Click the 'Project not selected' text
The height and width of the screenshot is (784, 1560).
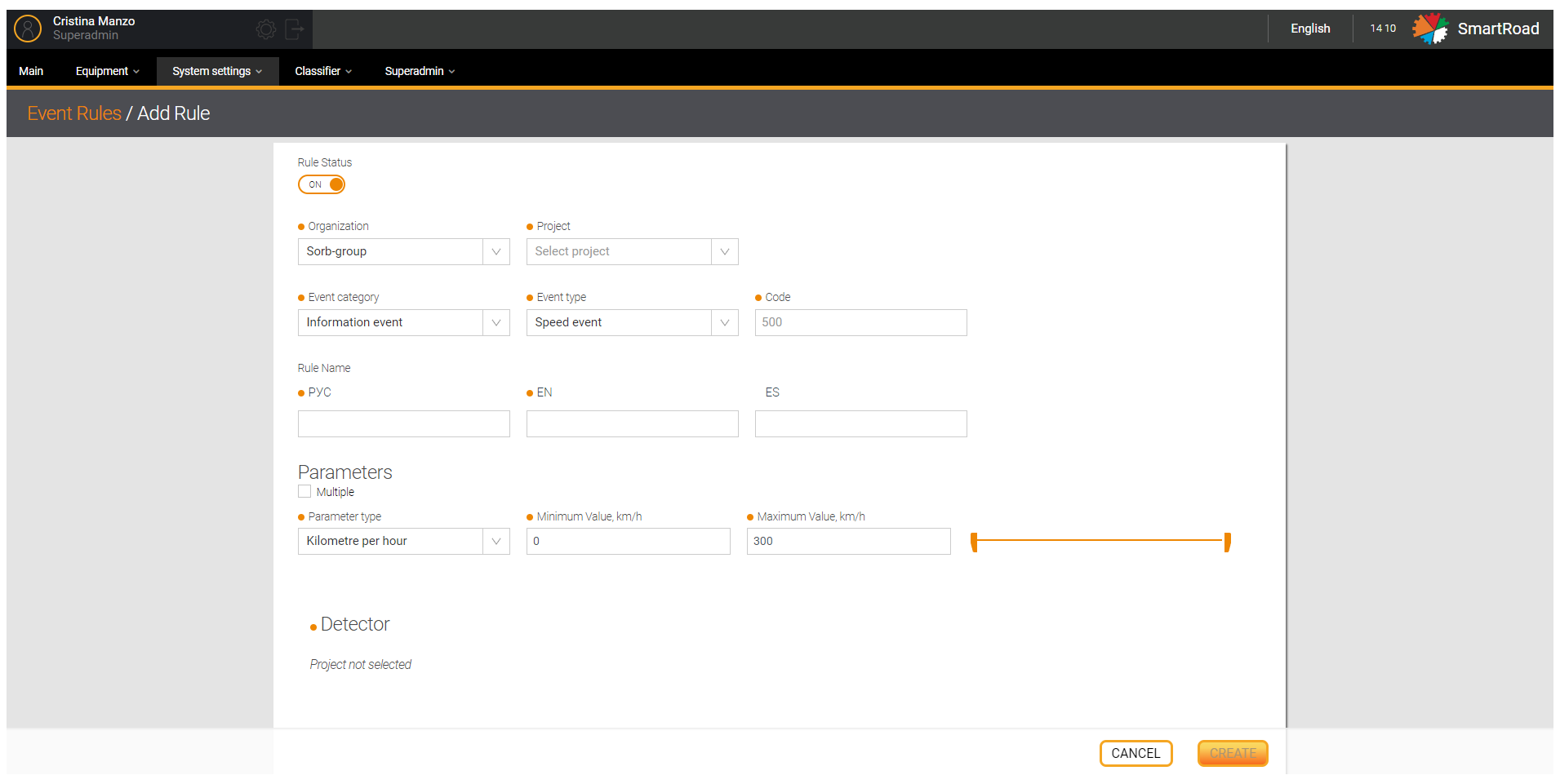(360, 665)
